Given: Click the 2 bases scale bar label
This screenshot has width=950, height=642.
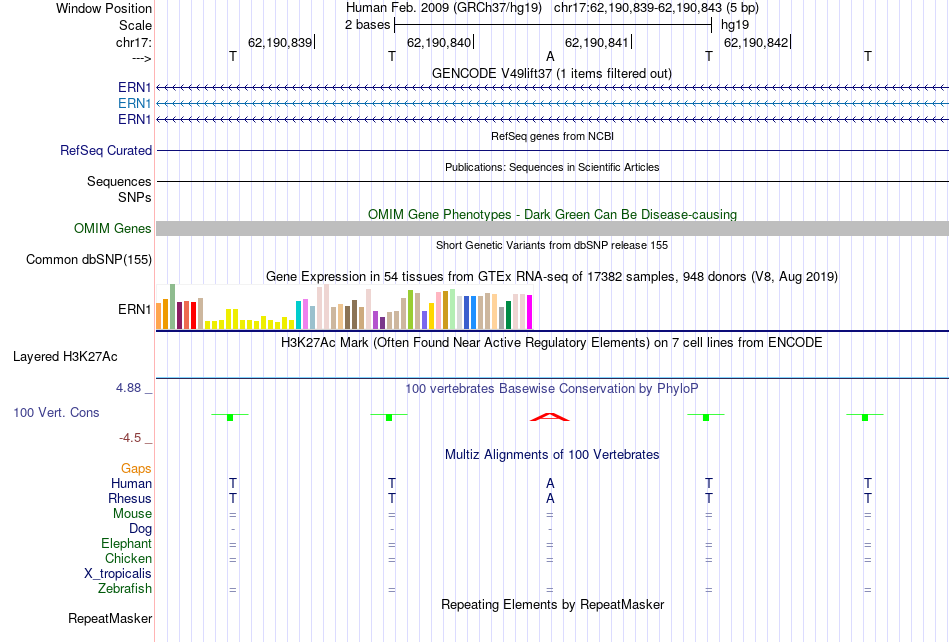Looking at the screenshot, I should (367, 25).
